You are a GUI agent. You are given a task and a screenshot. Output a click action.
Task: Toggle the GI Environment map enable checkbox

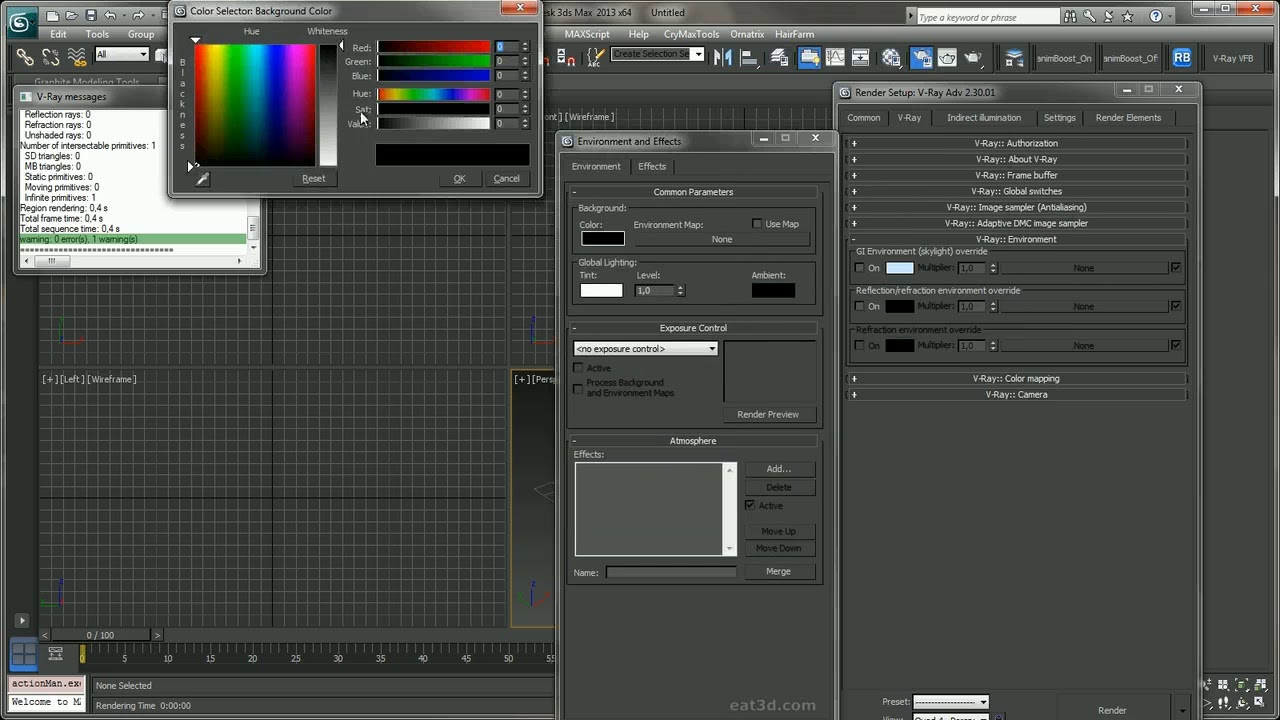pos(1175,268)
